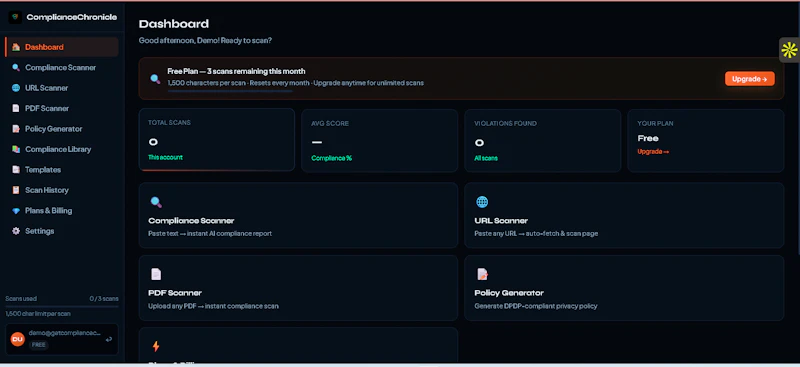
Task: Open the yellow asterisk widget on right edge
Action: tap(789, 50)
